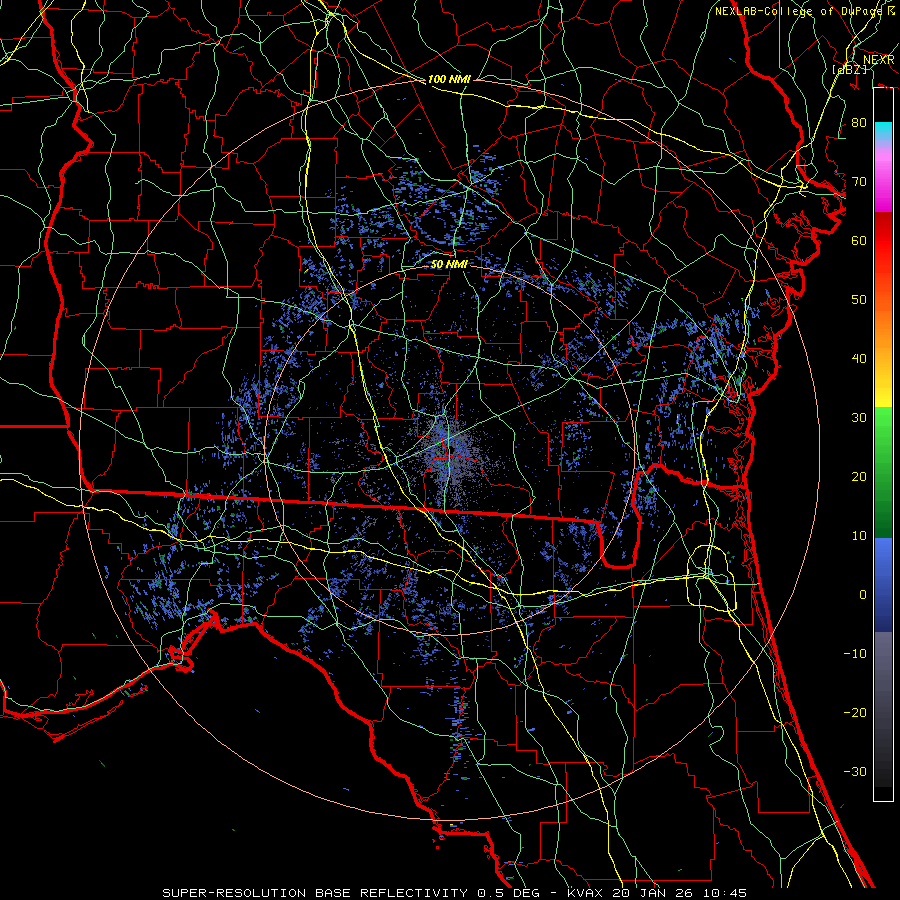Click the "20" value on the dBZ scale
Screen dimensions: 900x900
click(859, 476)
